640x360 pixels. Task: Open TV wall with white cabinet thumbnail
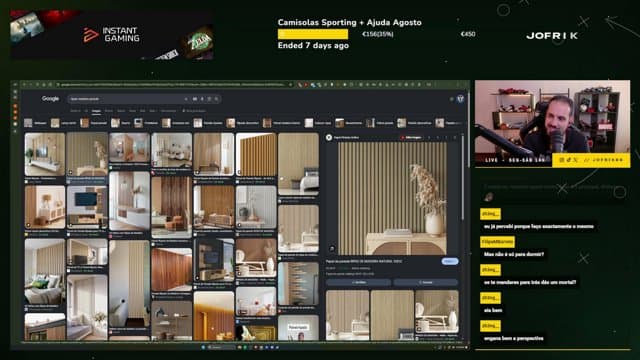45,154
